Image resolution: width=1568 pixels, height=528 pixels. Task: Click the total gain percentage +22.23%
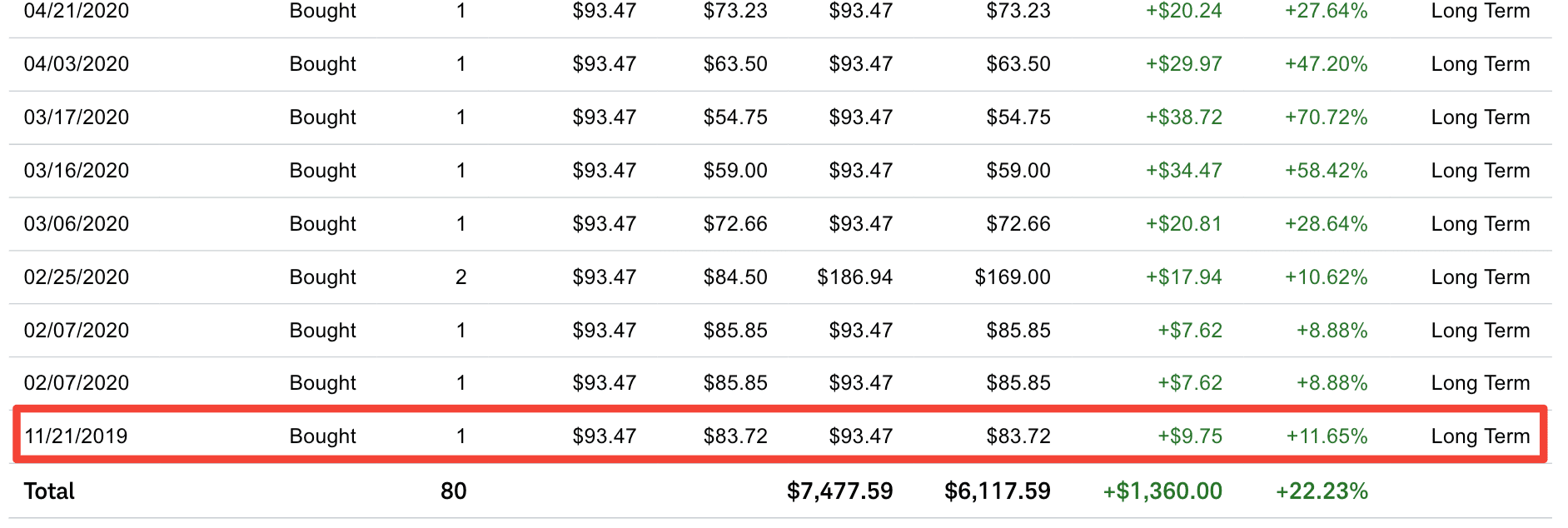[x=1322, y=491]
